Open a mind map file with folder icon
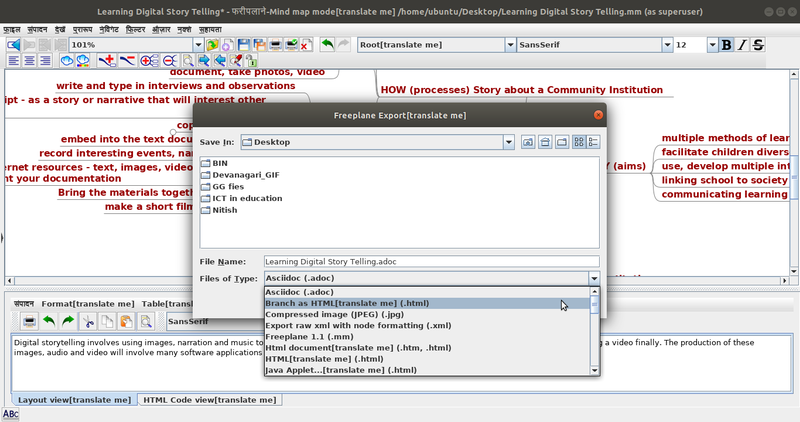The image size is (800, 422). (x=212, y=45)
